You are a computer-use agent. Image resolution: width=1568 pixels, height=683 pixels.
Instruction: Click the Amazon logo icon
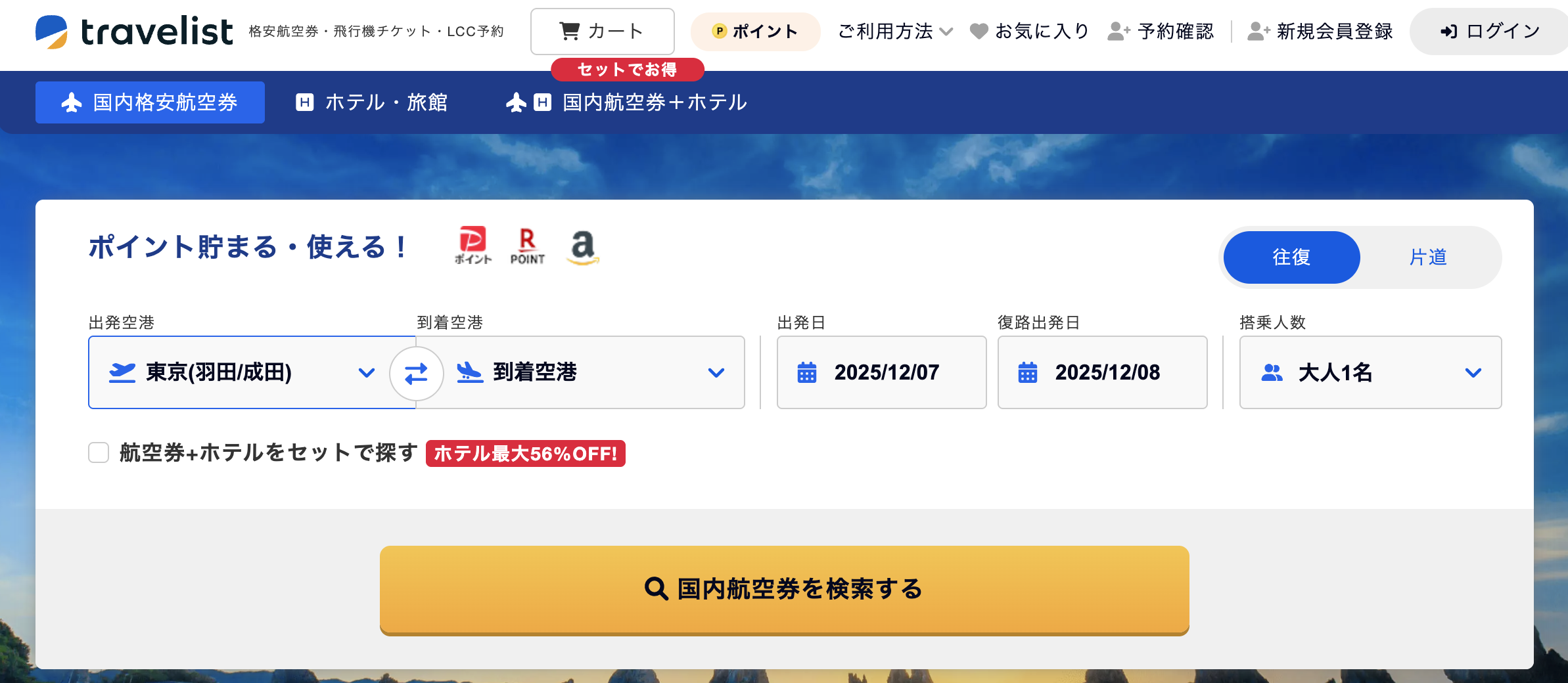click(582, 246)
